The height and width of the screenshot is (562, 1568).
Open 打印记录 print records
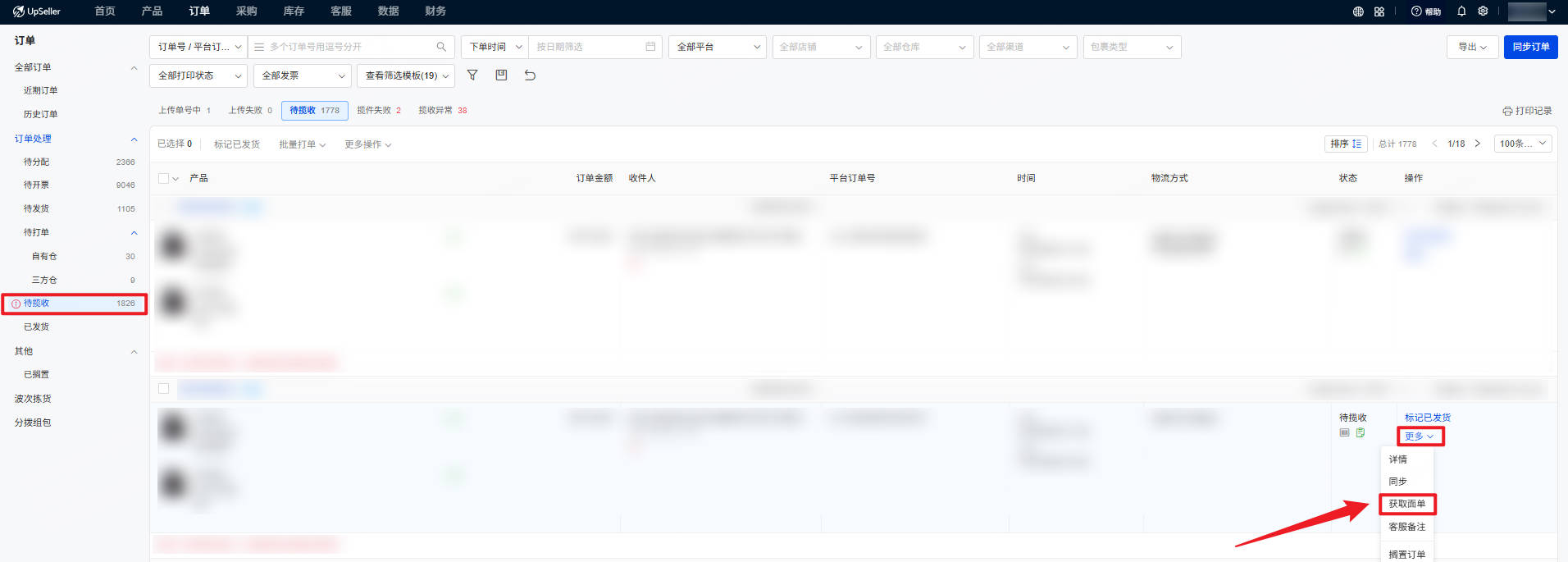click(1527, 111)
